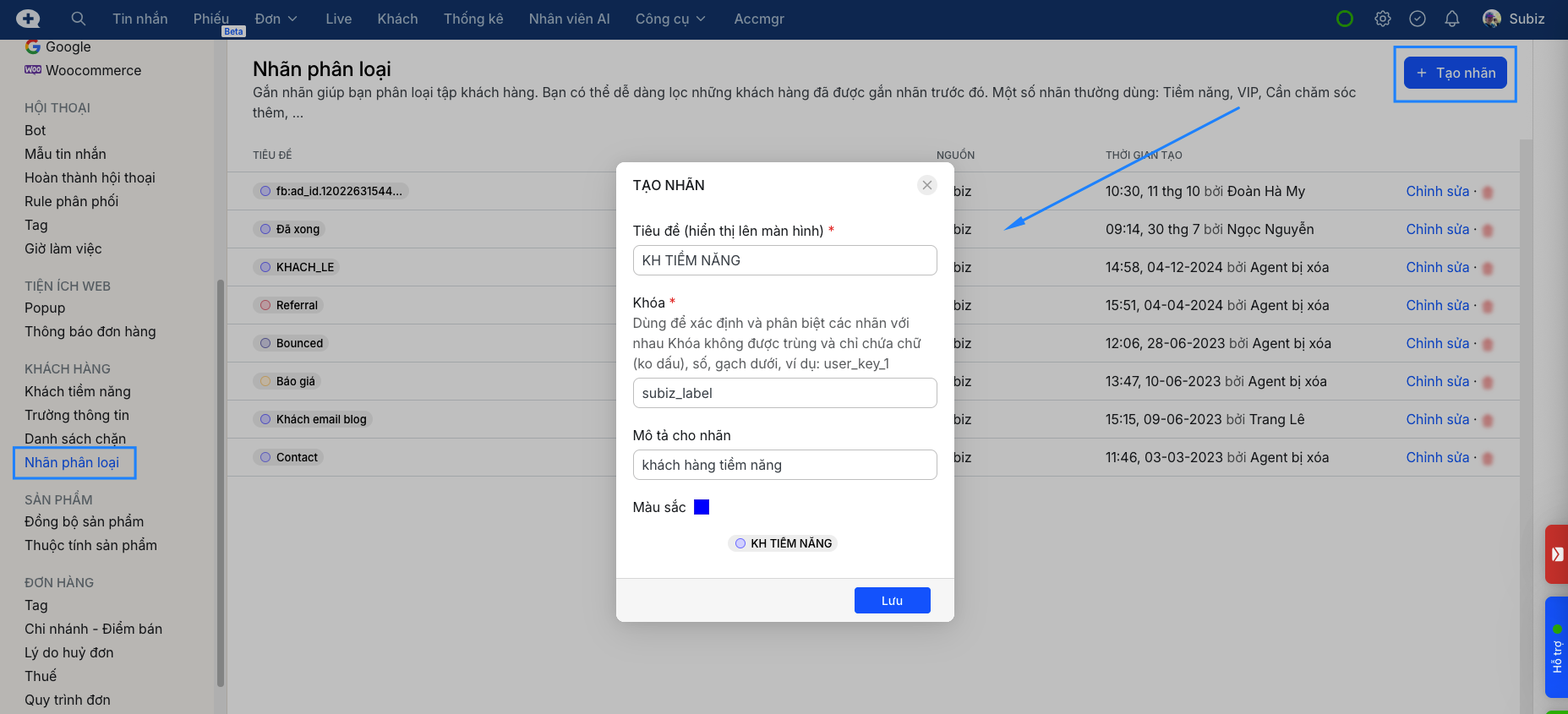This screenshot has height=714, width=1568.
Task: Click the Subiz account avatar
Action: [x=1492, y=19]
